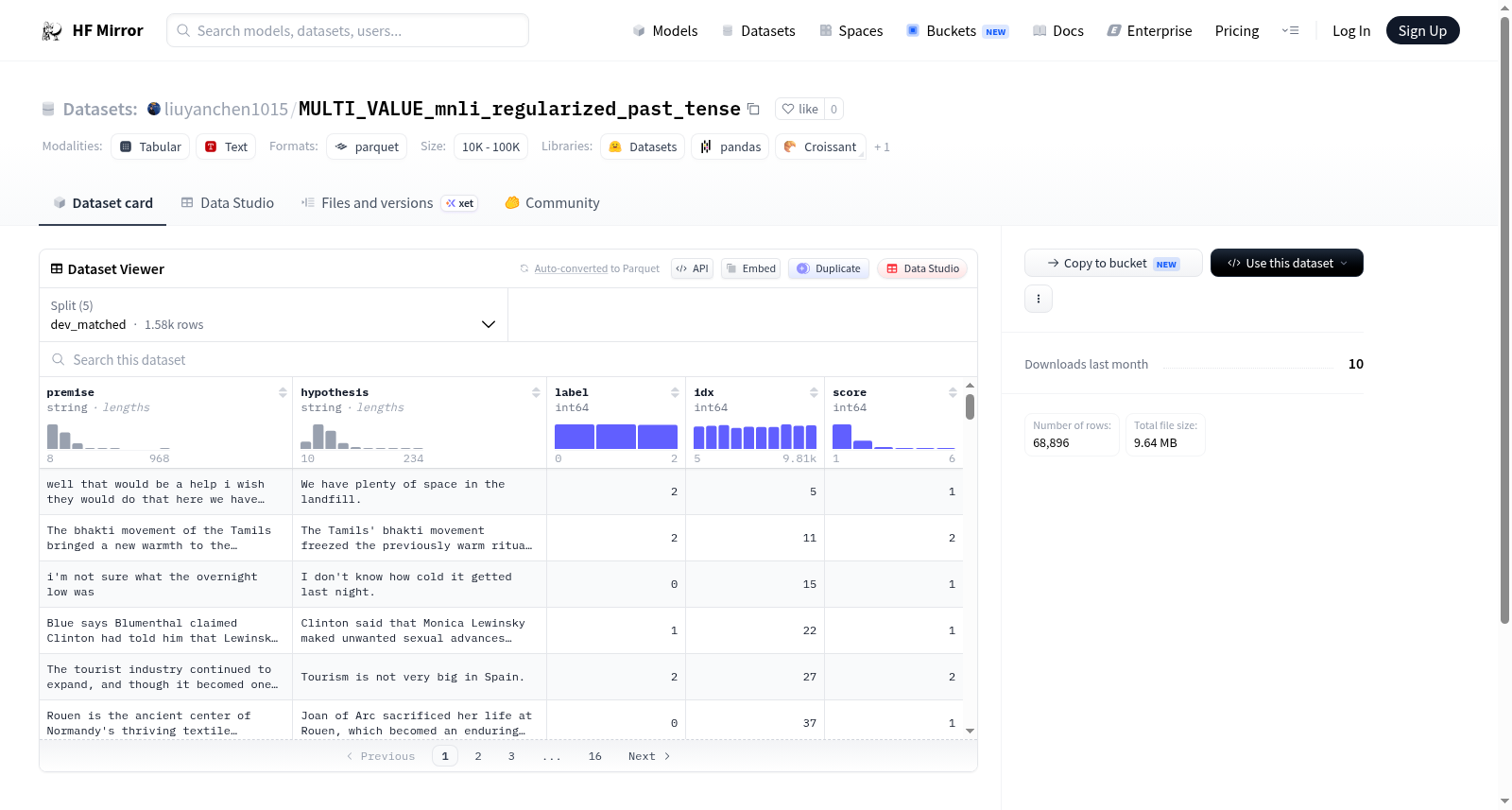This screenshot has width=1512, height=810.
Task: Open Buckets in top navigation
Action: pos(957,31)
